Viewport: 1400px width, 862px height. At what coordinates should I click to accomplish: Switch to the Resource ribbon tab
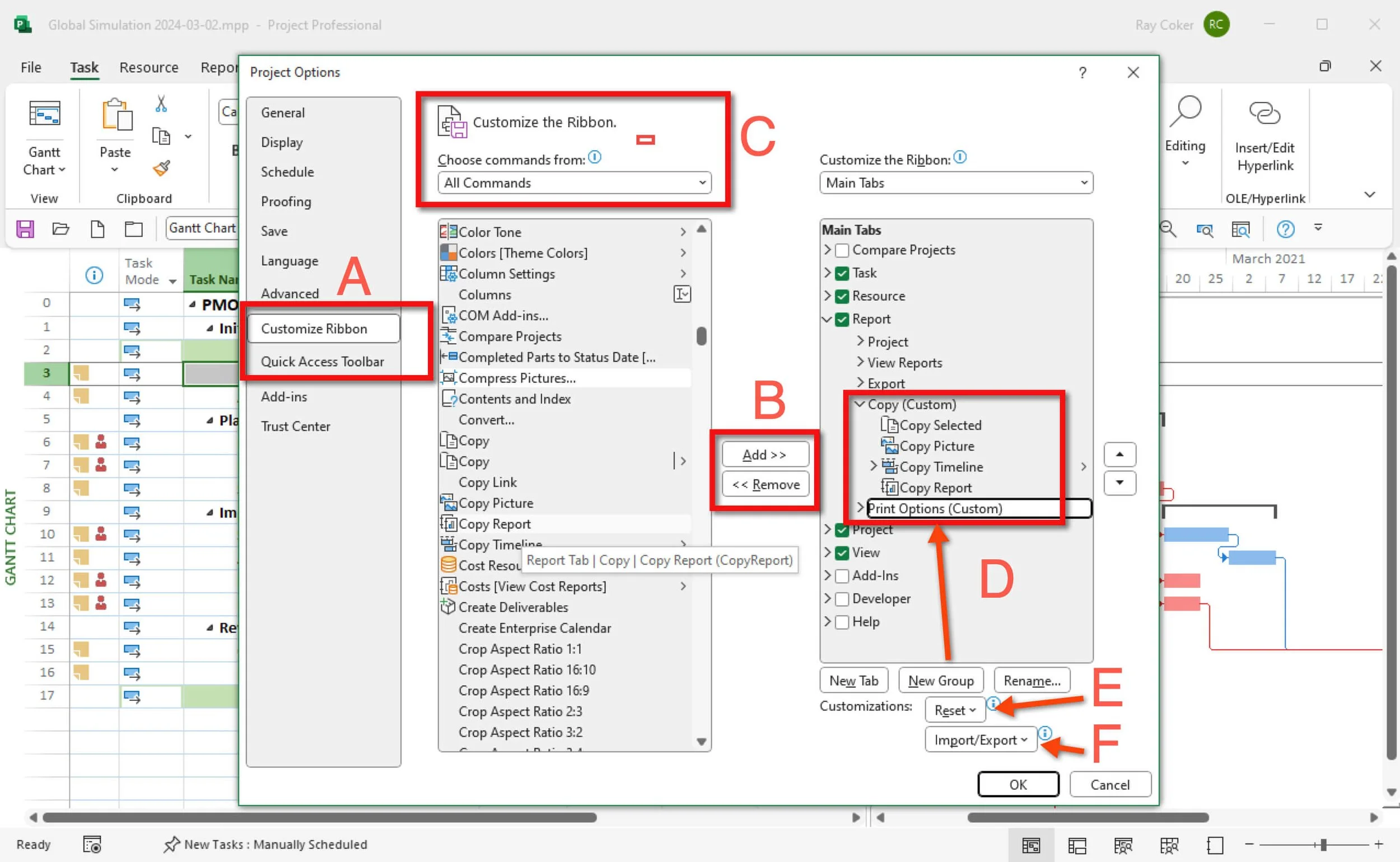(x=148, y=67)
